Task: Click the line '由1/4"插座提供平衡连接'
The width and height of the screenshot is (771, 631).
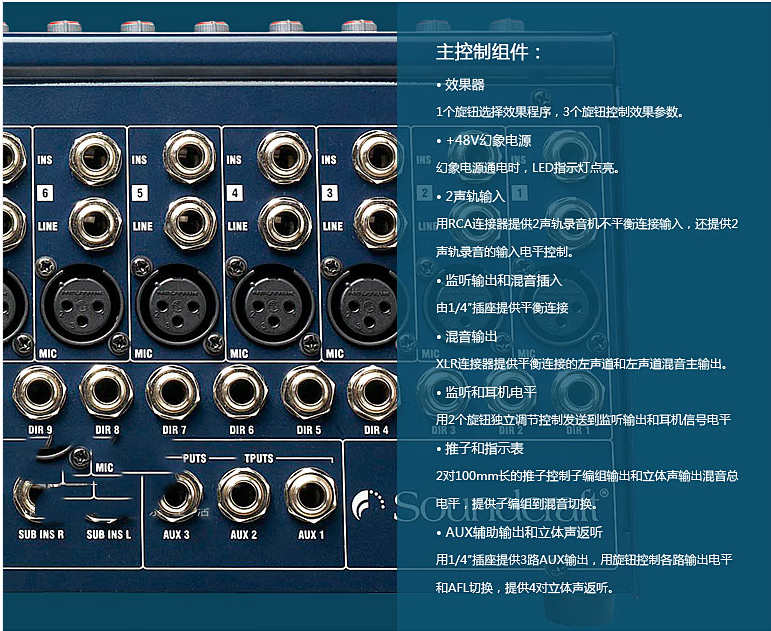Action: (x=502, y=308)
